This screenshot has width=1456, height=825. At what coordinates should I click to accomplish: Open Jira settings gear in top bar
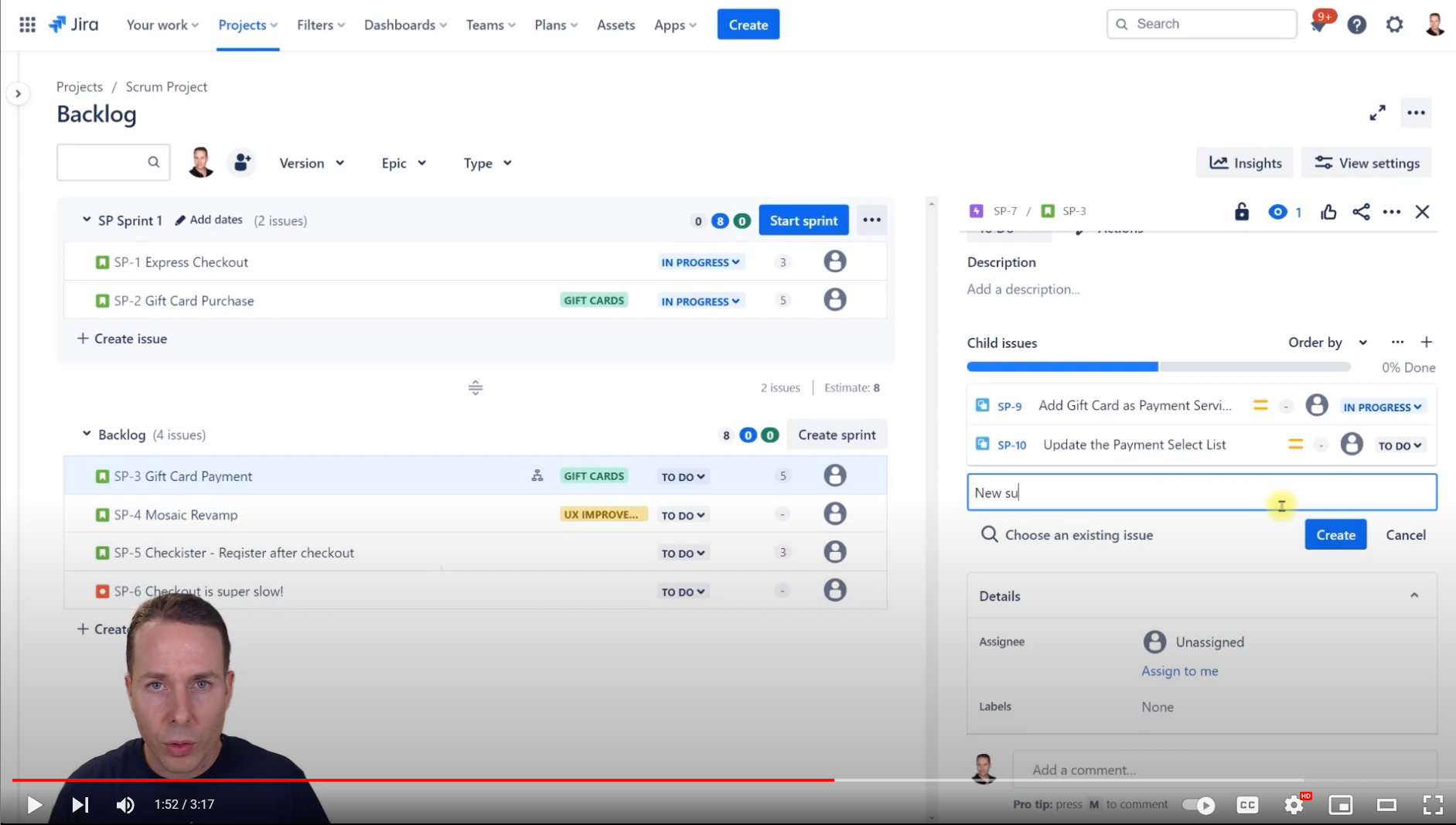(x=1394, y=25)
